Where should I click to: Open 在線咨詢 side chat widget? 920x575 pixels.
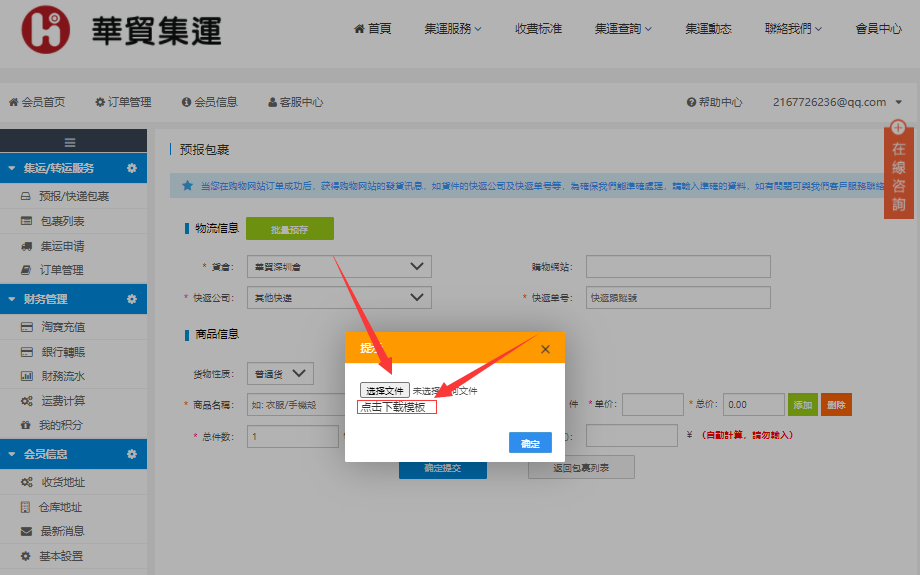click(898, 170)
